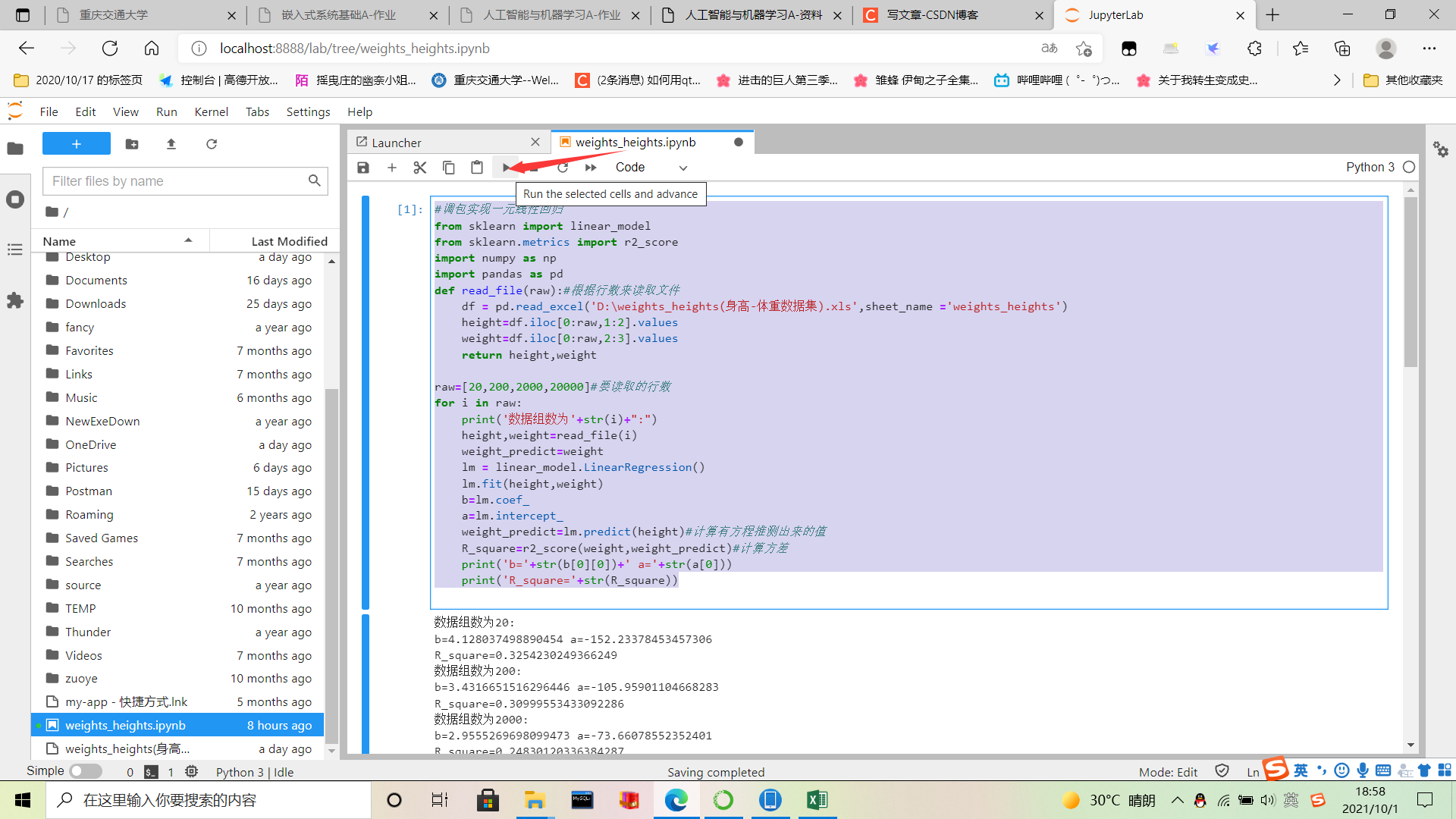Add this page to favorites

pyautogui.click(x=1084, y=49)
